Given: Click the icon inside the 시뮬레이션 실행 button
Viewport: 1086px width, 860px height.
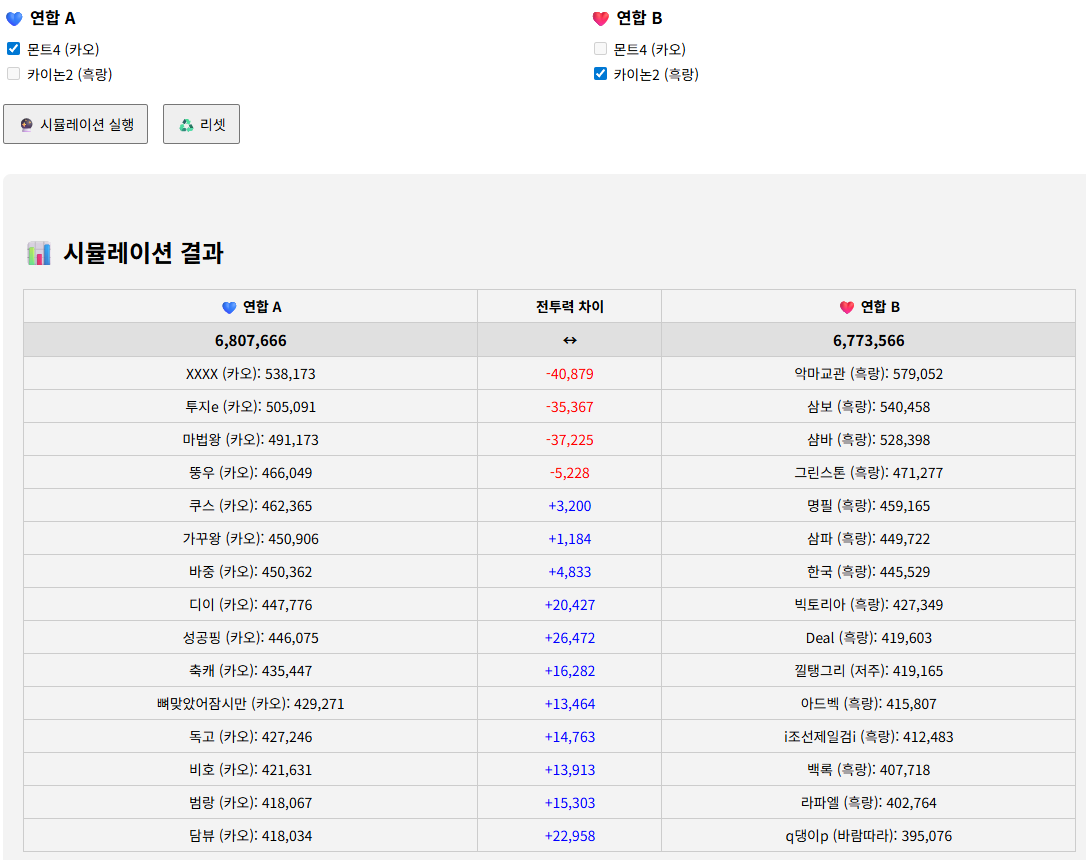Looking at the screenshot, I should pos(26,125).
